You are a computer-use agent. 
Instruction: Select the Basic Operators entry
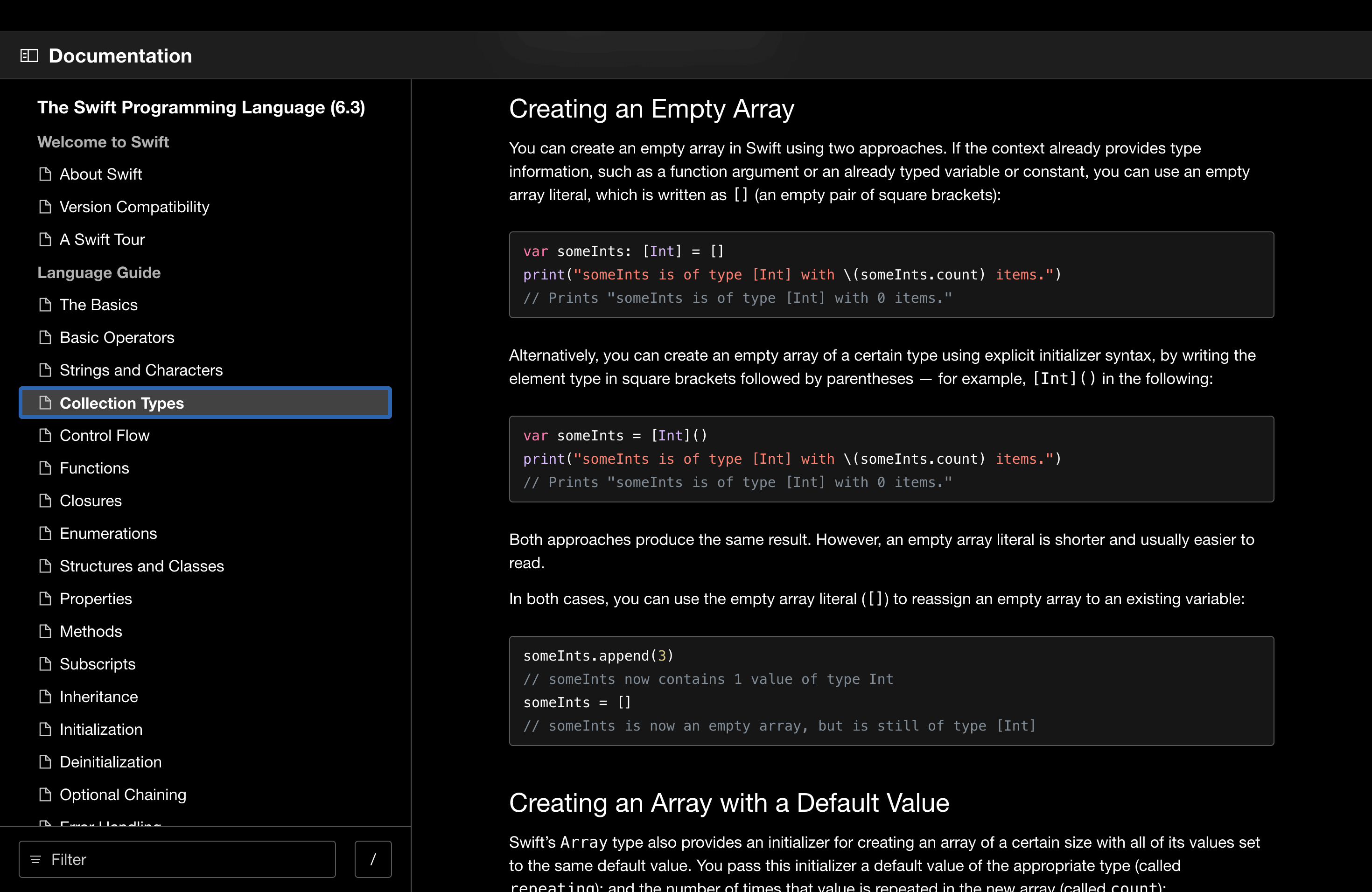pyautogui.click(x=117, y=337)
